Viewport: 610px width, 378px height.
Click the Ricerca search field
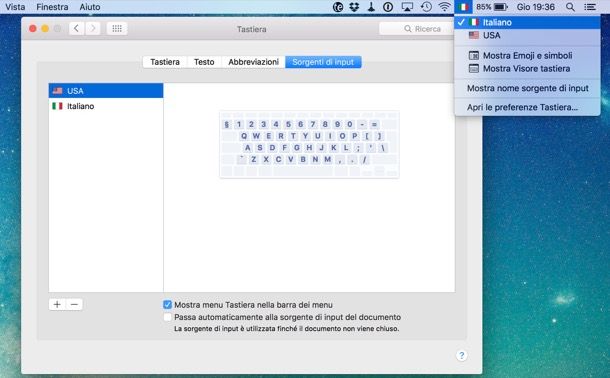417,29
